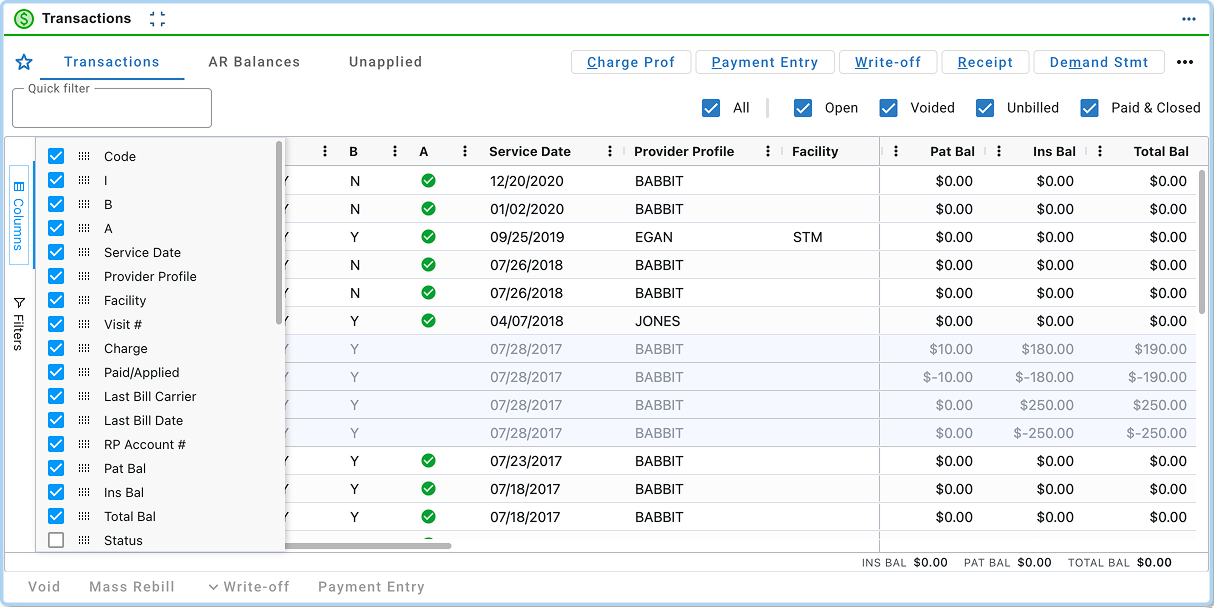This screenshot has height=608, width=1214.
Task: Expand the Filters side panel
Action: [x=19, y=323]
